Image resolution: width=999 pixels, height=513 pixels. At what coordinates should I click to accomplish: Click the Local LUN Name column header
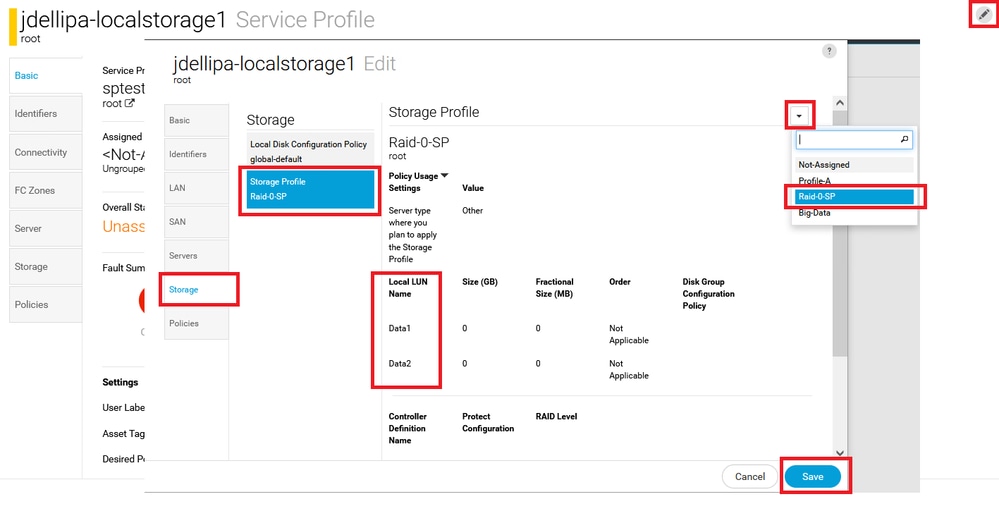408,287
